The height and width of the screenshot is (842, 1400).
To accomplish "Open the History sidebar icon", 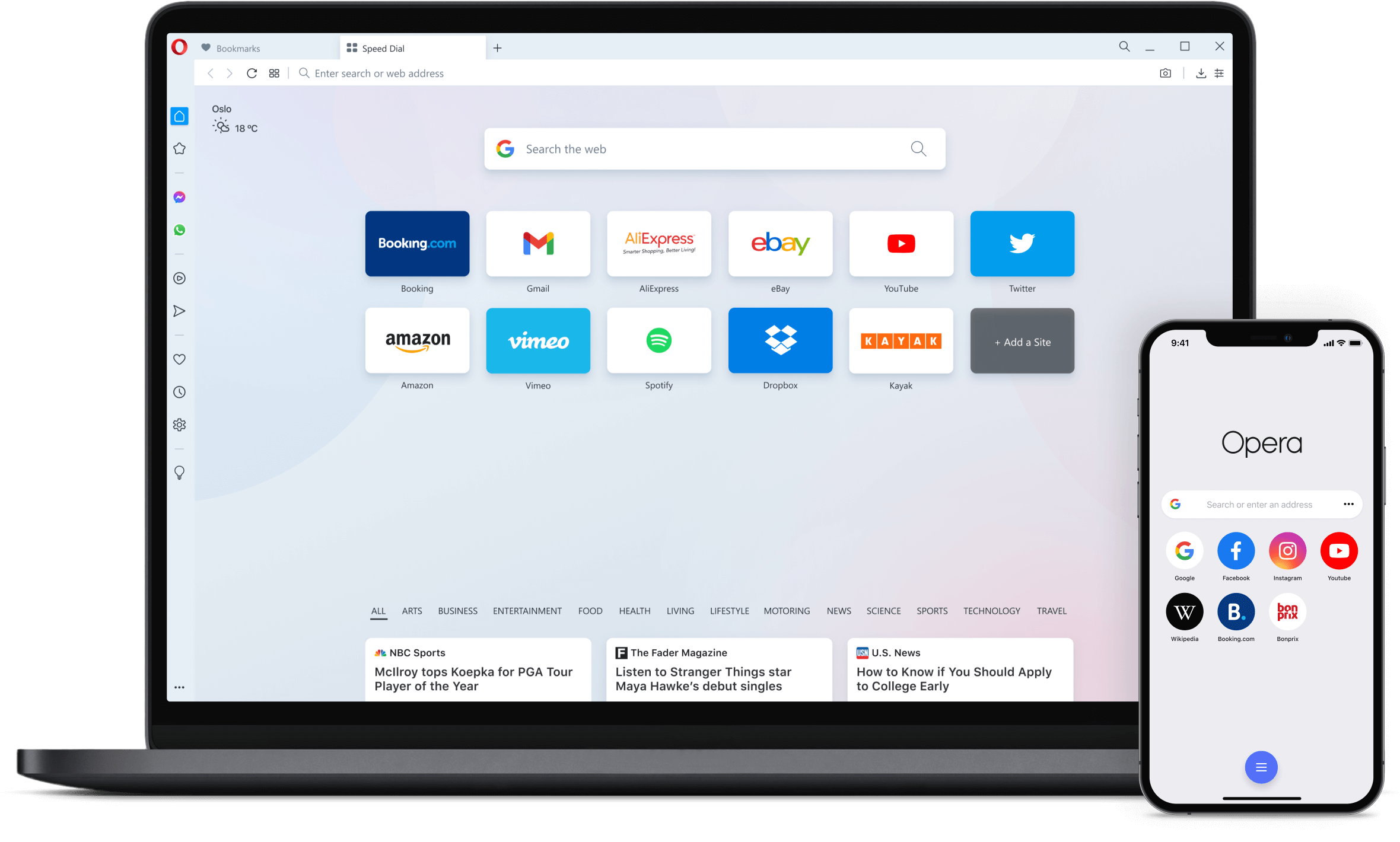I will click(x=180, y=392).
